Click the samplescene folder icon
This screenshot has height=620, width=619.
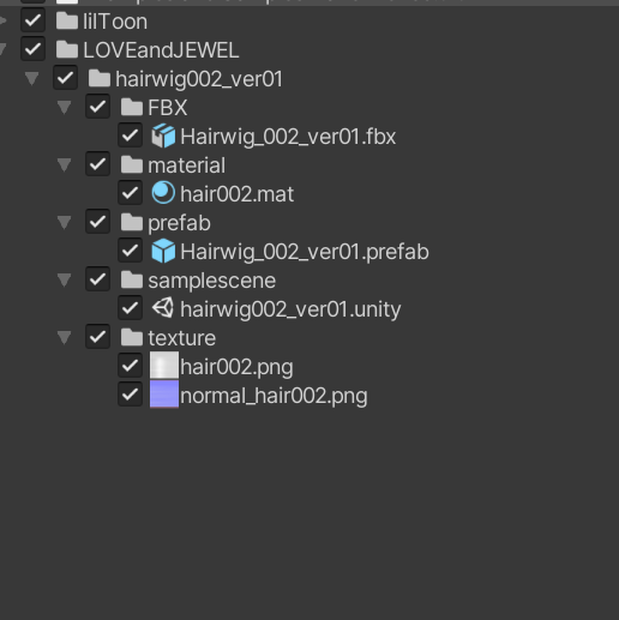132,280
